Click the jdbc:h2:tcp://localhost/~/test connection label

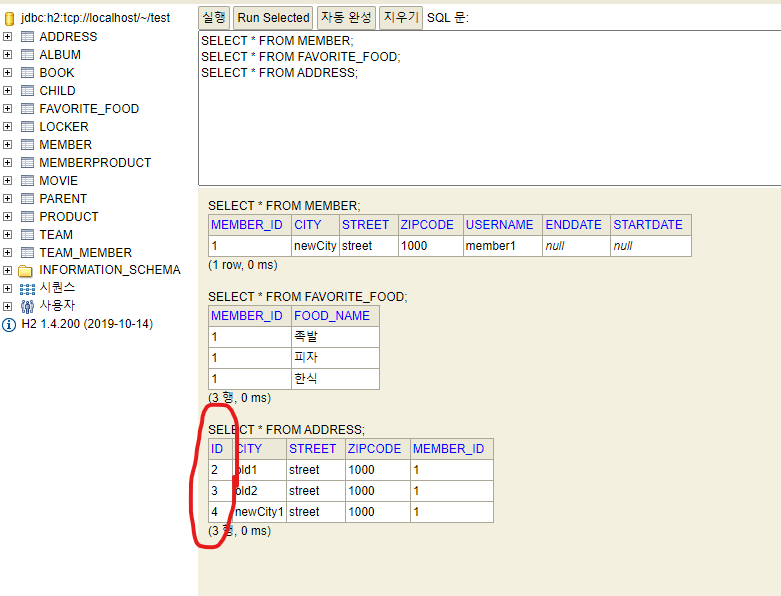[96, 18]
